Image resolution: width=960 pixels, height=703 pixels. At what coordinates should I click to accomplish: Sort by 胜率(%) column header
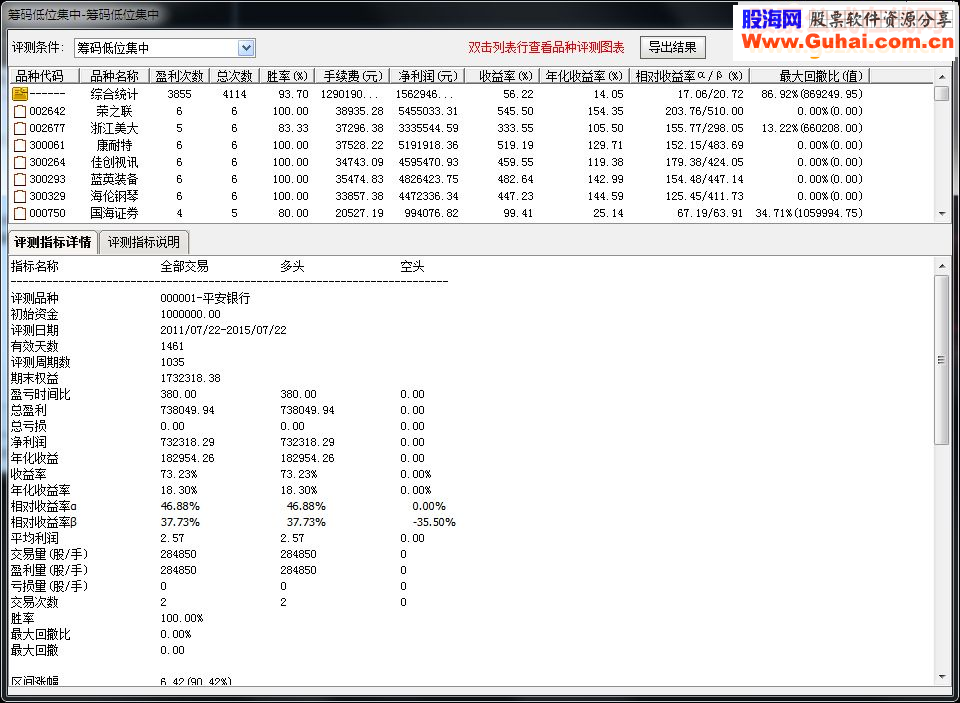287,76
